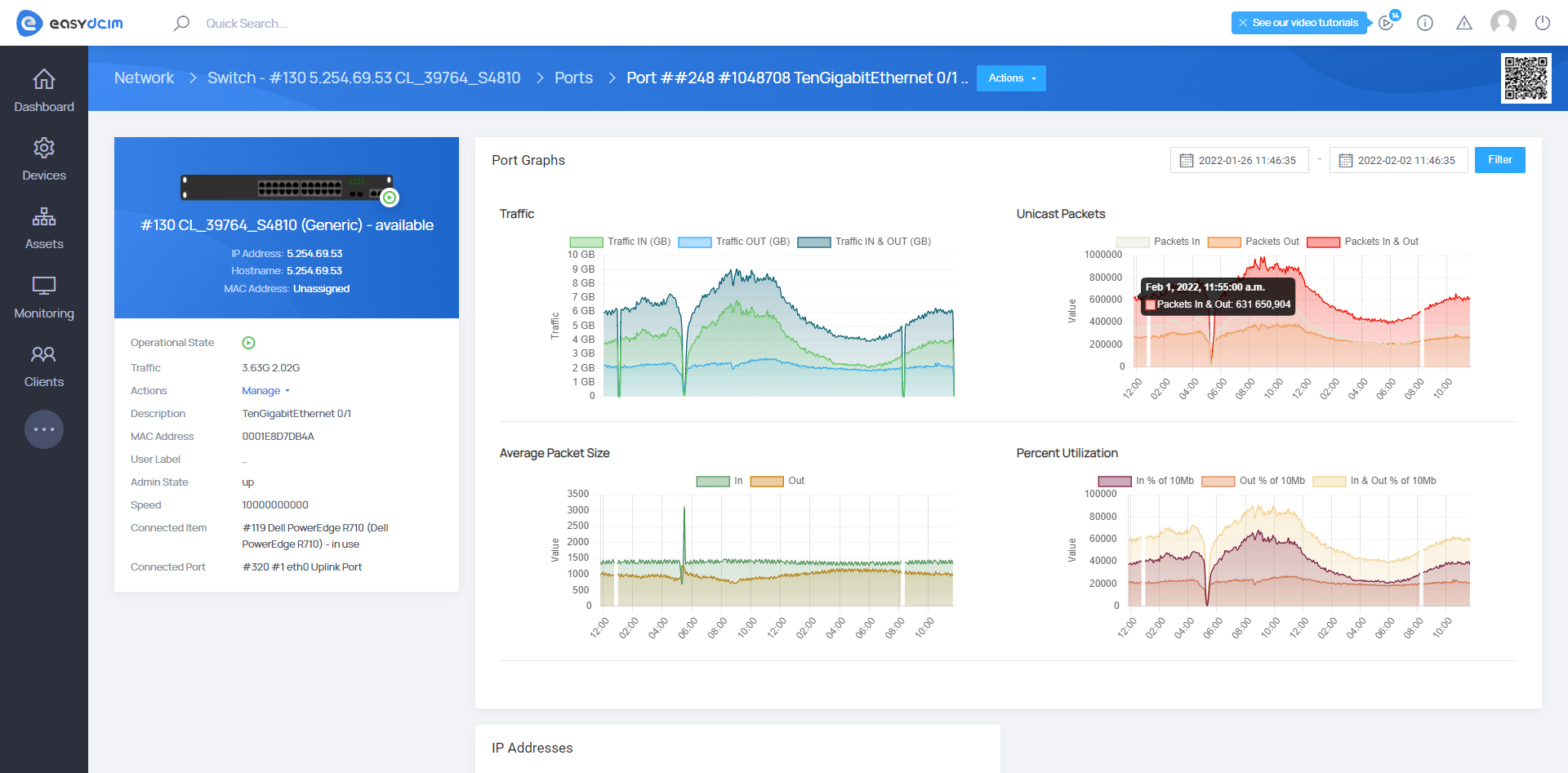This screenshot has height=773, width=1568.
Task: Open start date picker 2022-01-26
Action: pyautogui.click(x=1240, y=160)
